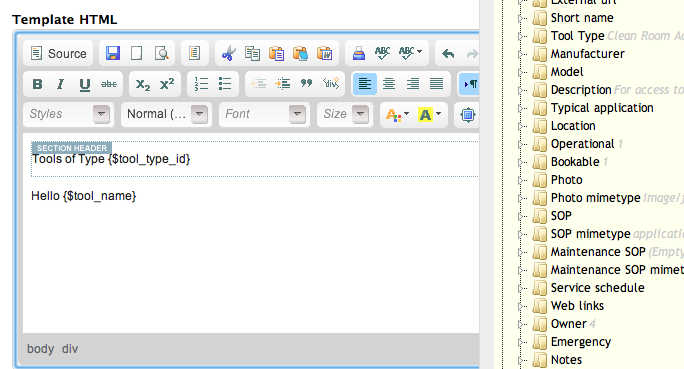Click the Block Quote icon

[x=307, y=84]
